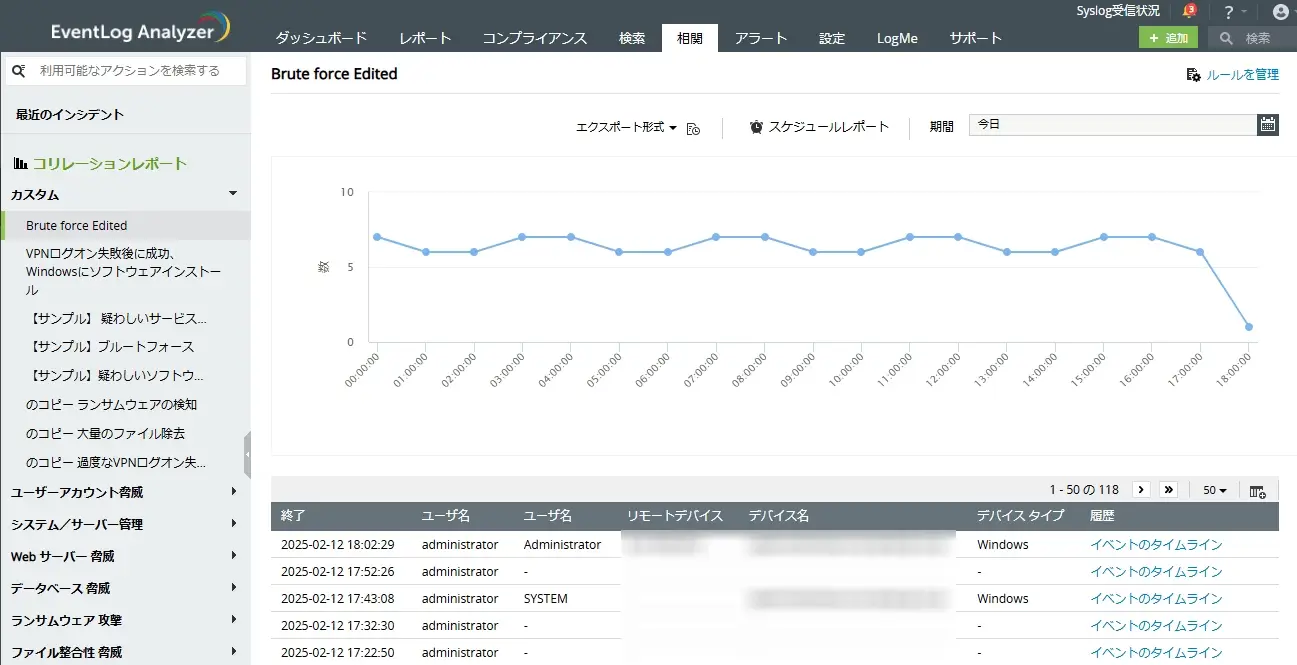Collapse the left sidebar panel handle
This screenshot has width=1297, height=665.
tap(247, 456)
